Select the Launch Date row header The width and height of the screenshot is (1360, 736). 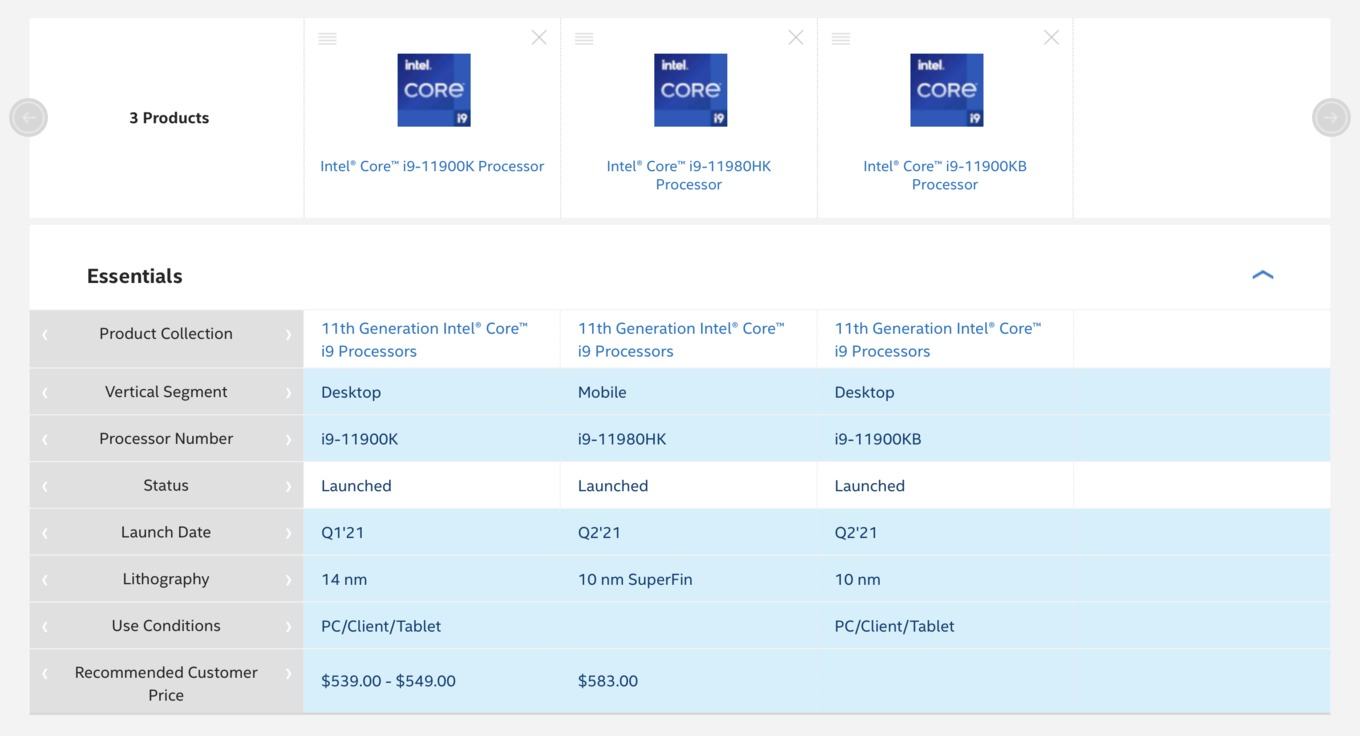[x=166, y=532]
